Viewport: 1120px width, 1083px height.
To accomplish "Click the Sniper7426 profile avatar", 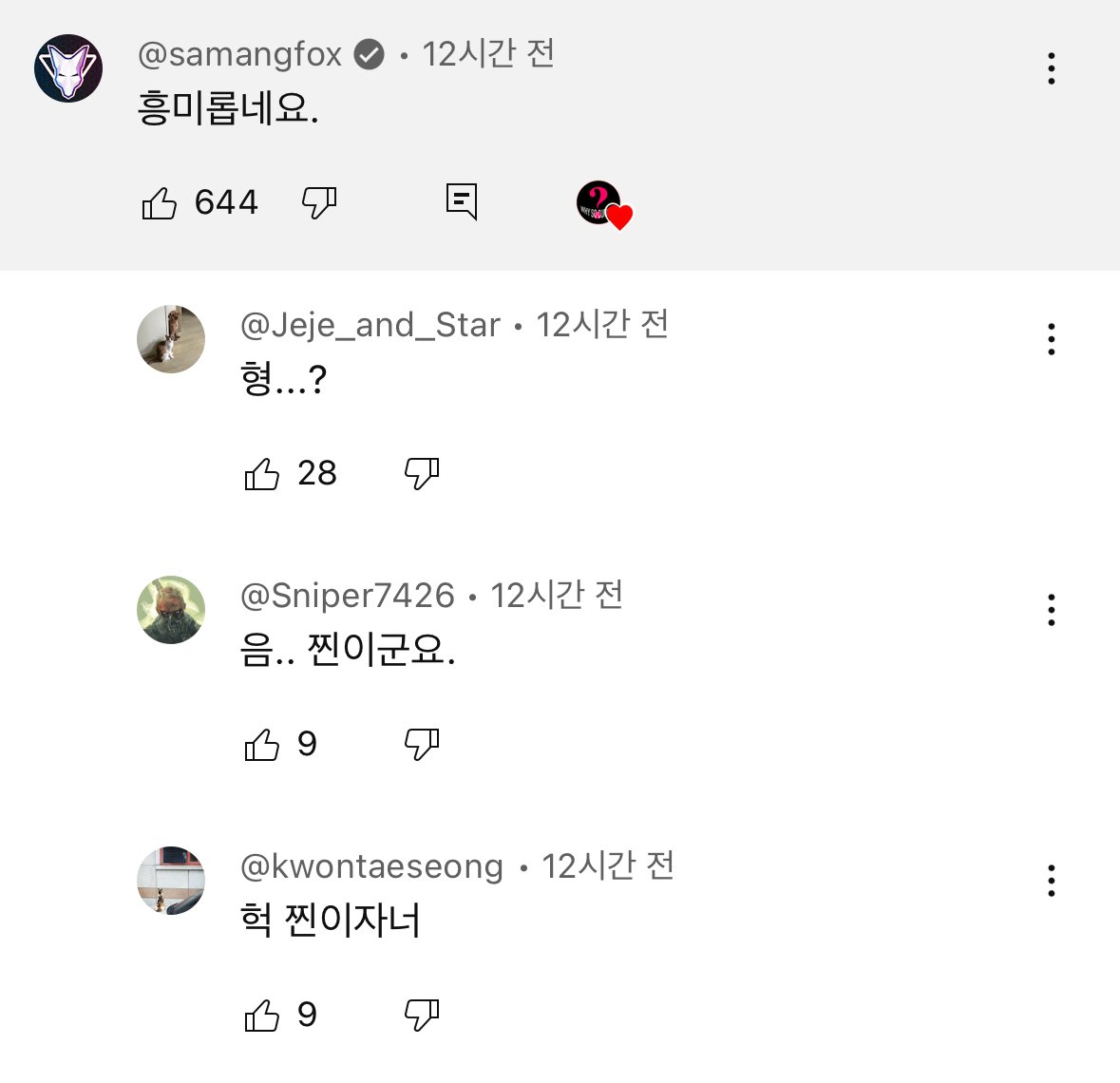I will tap(171, 610).
